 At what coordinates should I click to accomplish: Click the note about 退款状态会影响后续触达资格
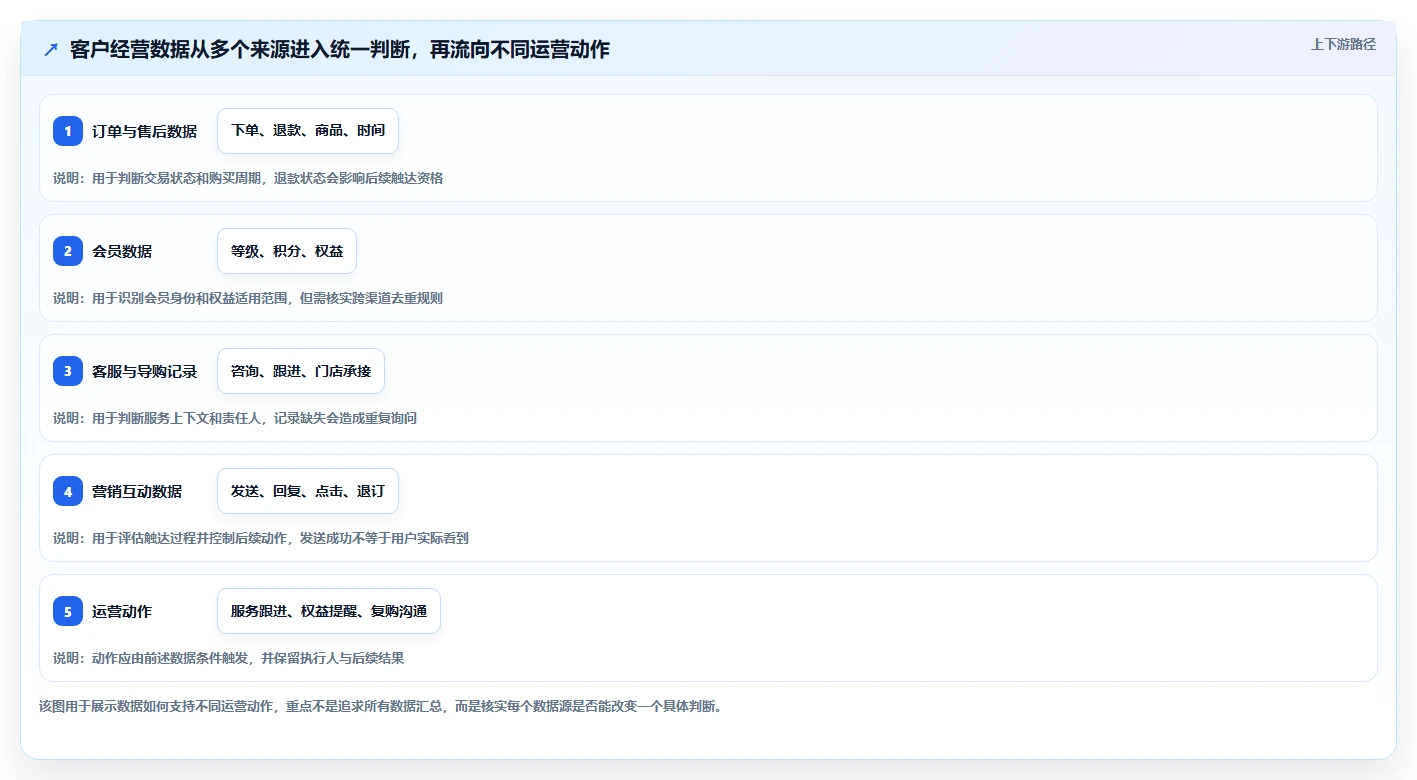(x=248, y=178)
